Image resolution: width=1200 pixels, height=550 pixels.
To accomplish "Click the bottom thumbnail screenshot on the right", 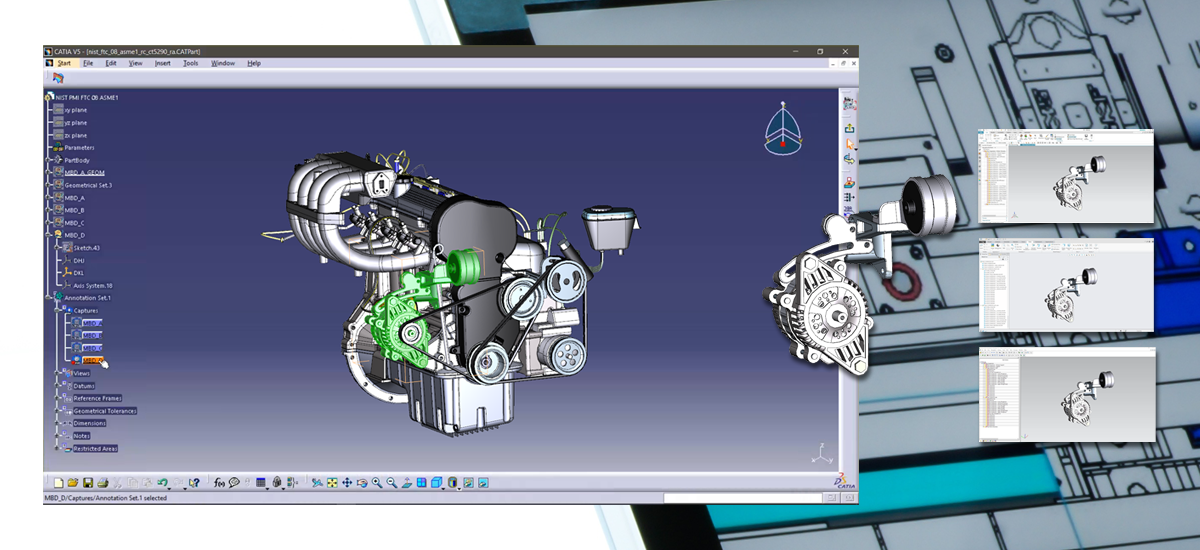I will tap(1067, 394).
